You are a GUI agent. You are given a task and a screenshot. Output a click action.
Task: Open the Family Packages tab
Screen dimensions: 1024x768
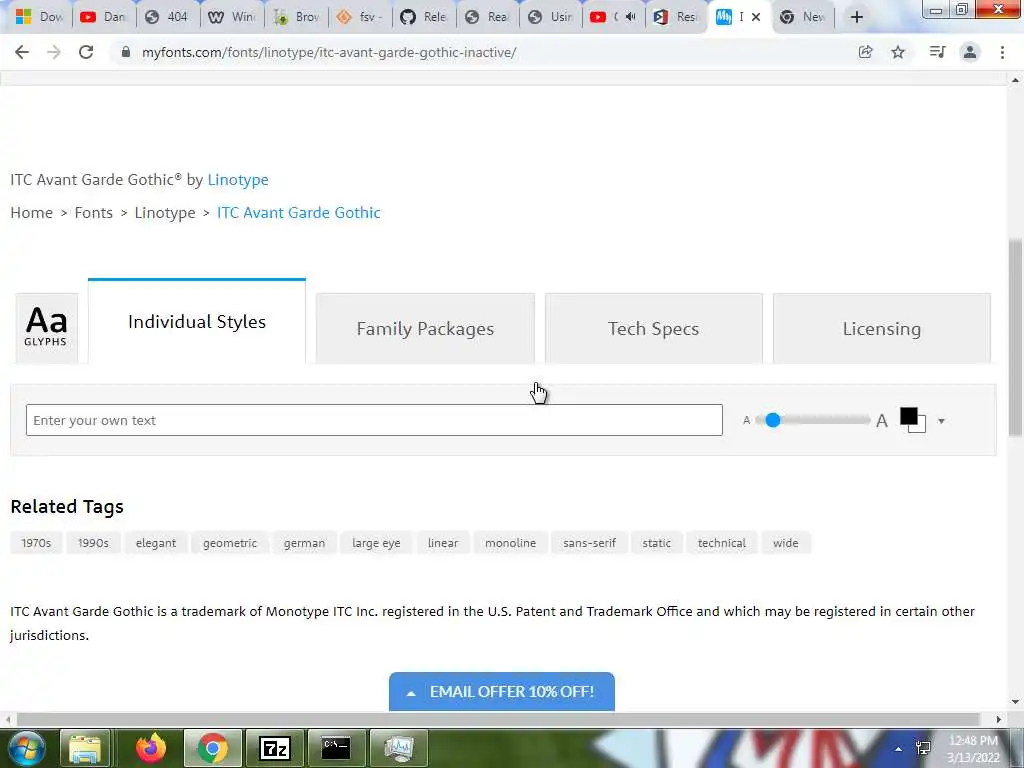coord(425,328)
